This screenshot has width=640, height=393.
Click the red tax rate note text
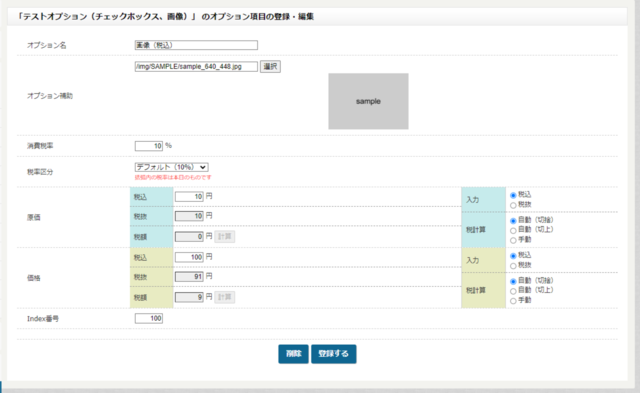(173, 178)
